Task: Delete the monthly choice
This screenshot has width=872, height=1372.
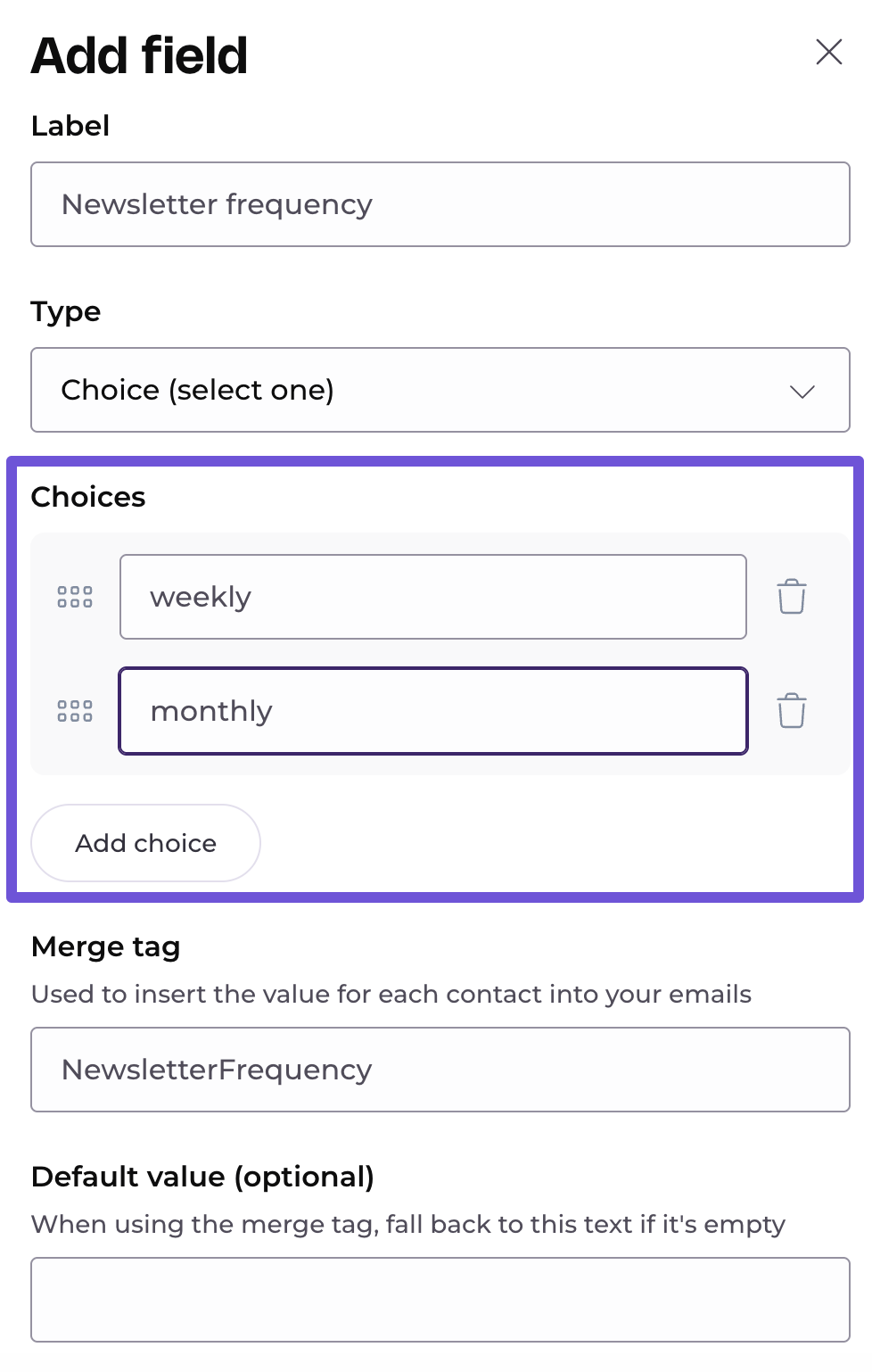Action: click(x=791, y=711)
